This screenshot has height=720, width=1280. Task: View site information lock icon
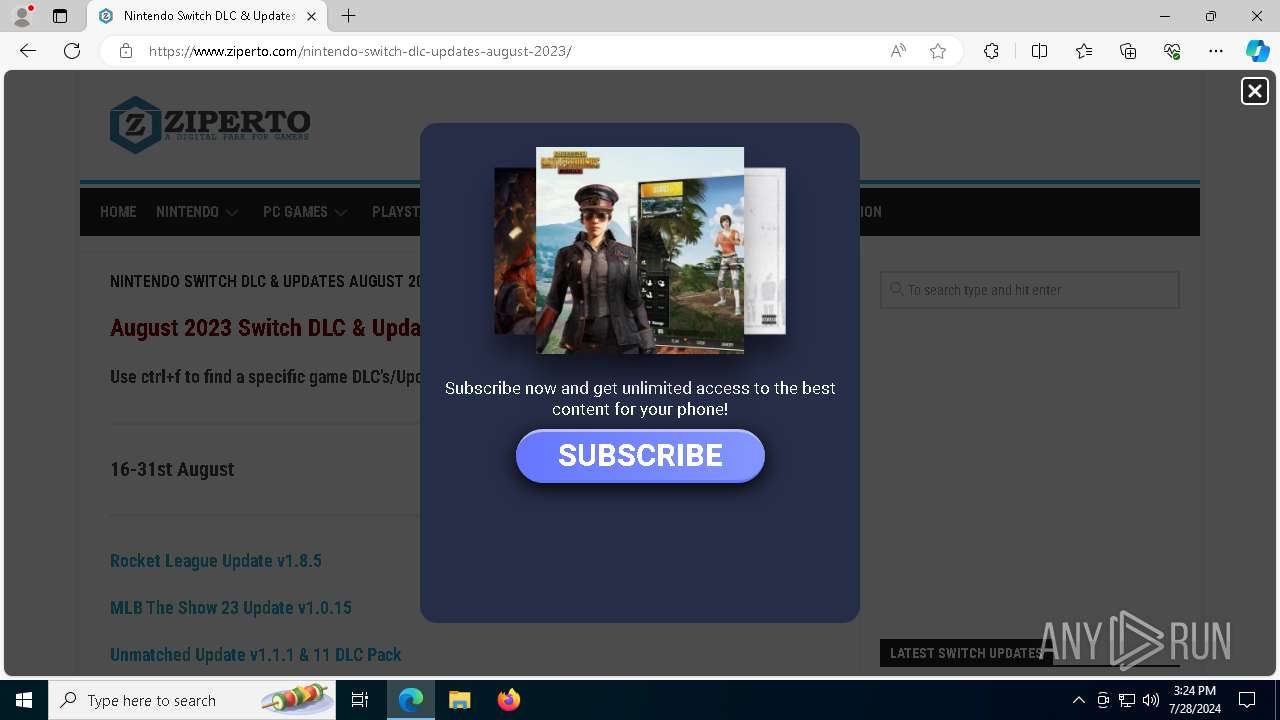(126, 51)
